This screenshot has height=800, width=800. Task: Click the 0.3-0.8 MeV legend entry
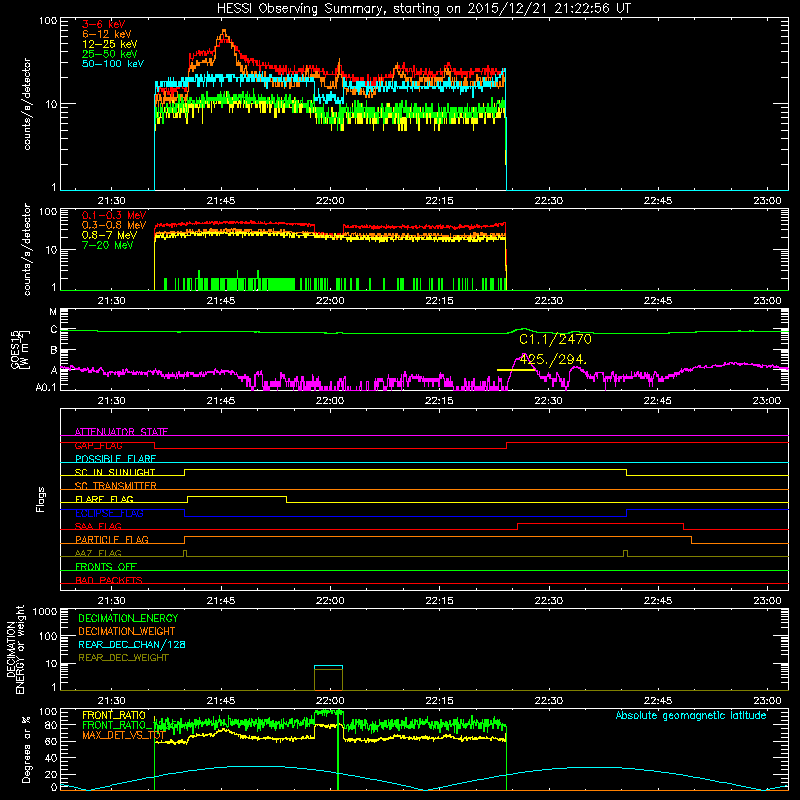pyautogui.click(x=114, y=225)
